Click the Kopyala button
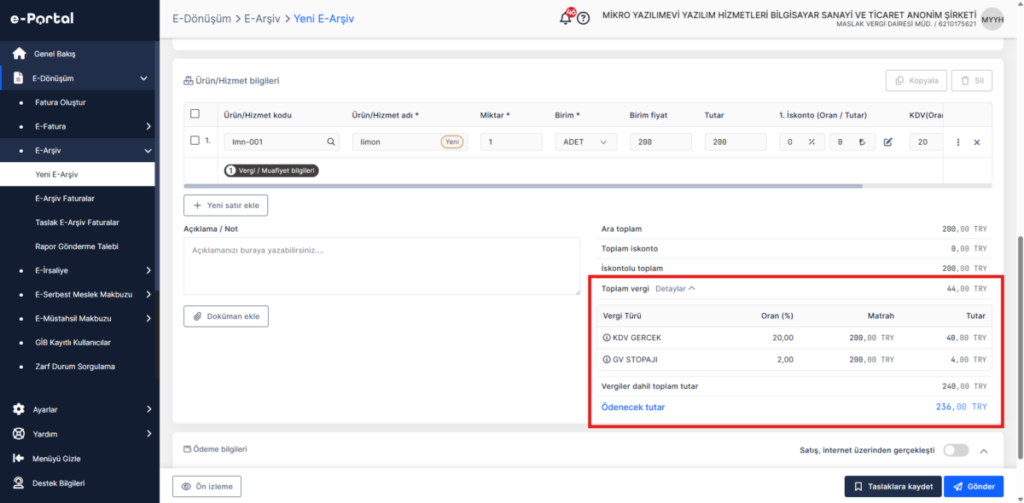 (x=916, y=81)
